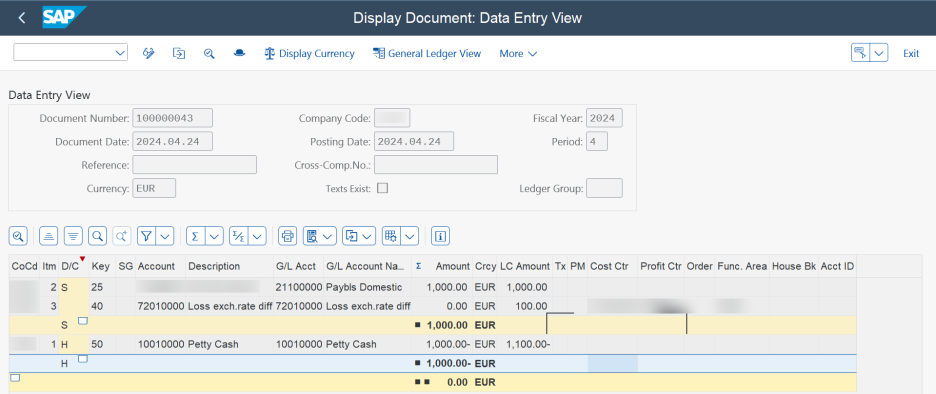Click the Document Date field
Image resolution: width=936 pixels, height=394 pixels.
pyautogui.click(x=172, y=141)
